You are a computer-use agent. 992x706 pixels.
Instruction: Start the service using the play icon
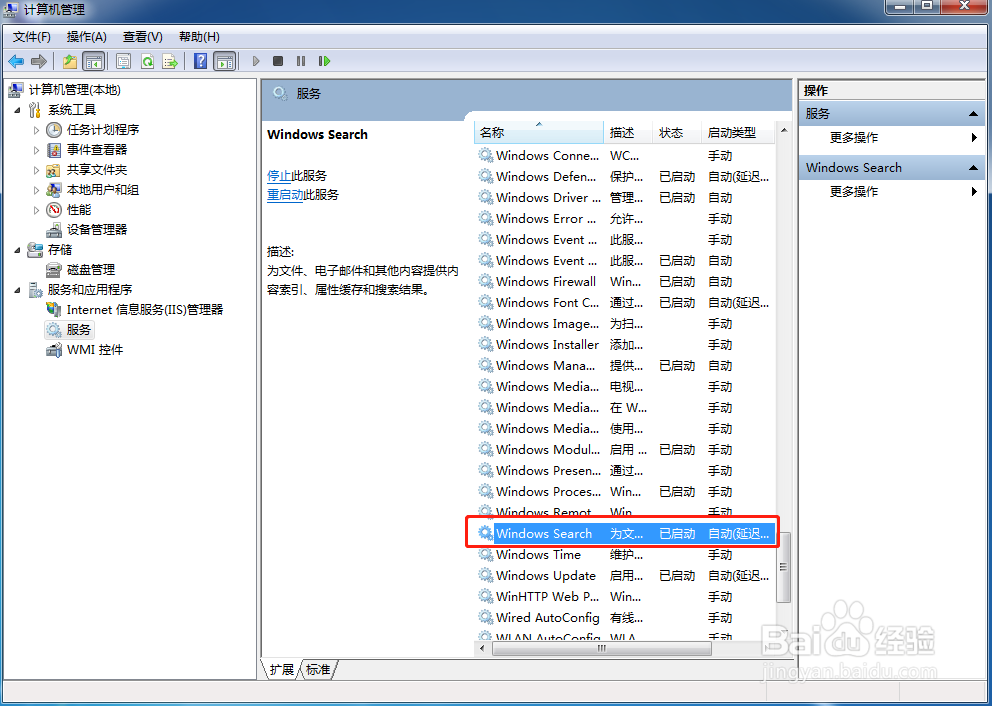click(x=256, y=61)
